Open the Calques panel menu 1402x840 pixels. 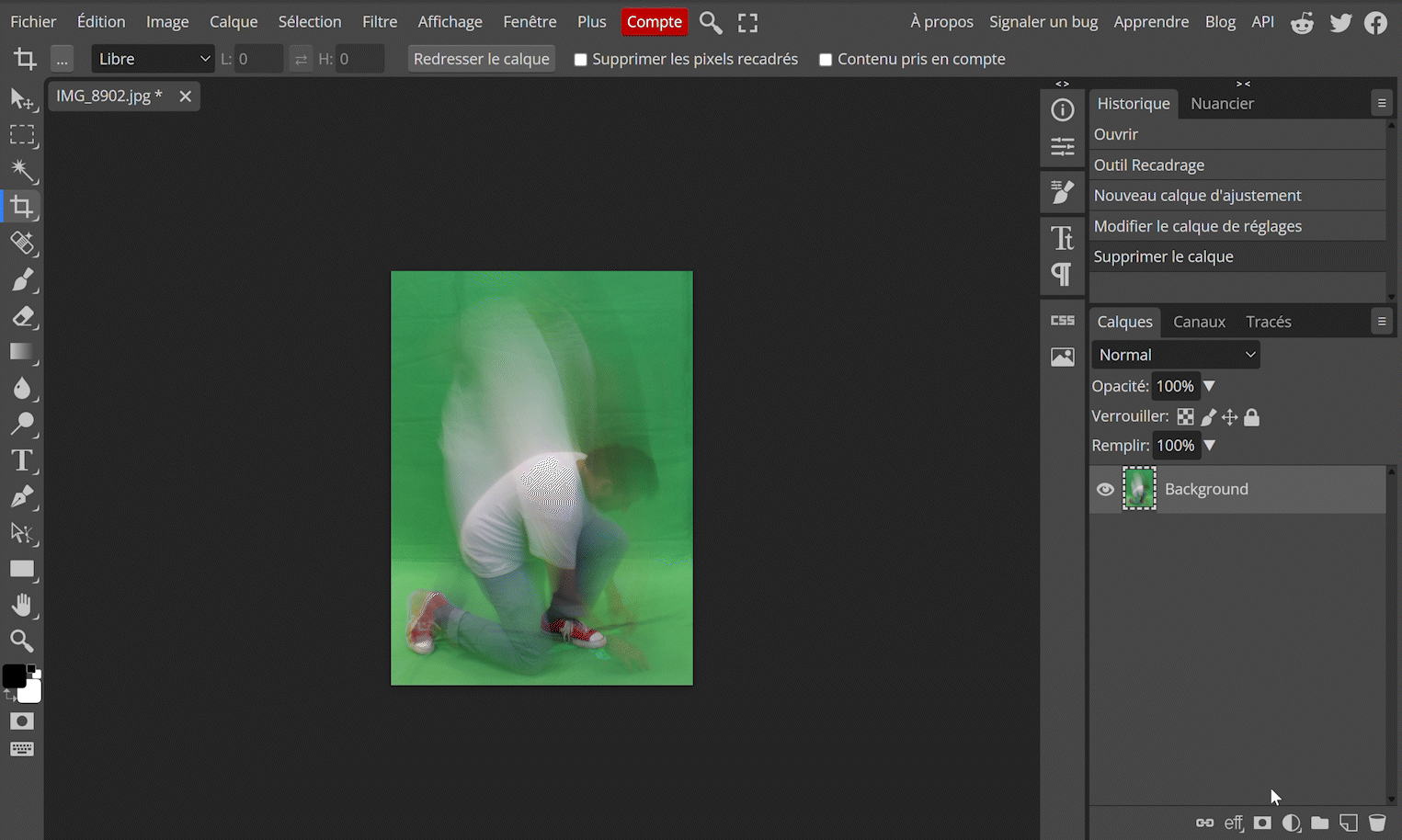coord(1382,322)
